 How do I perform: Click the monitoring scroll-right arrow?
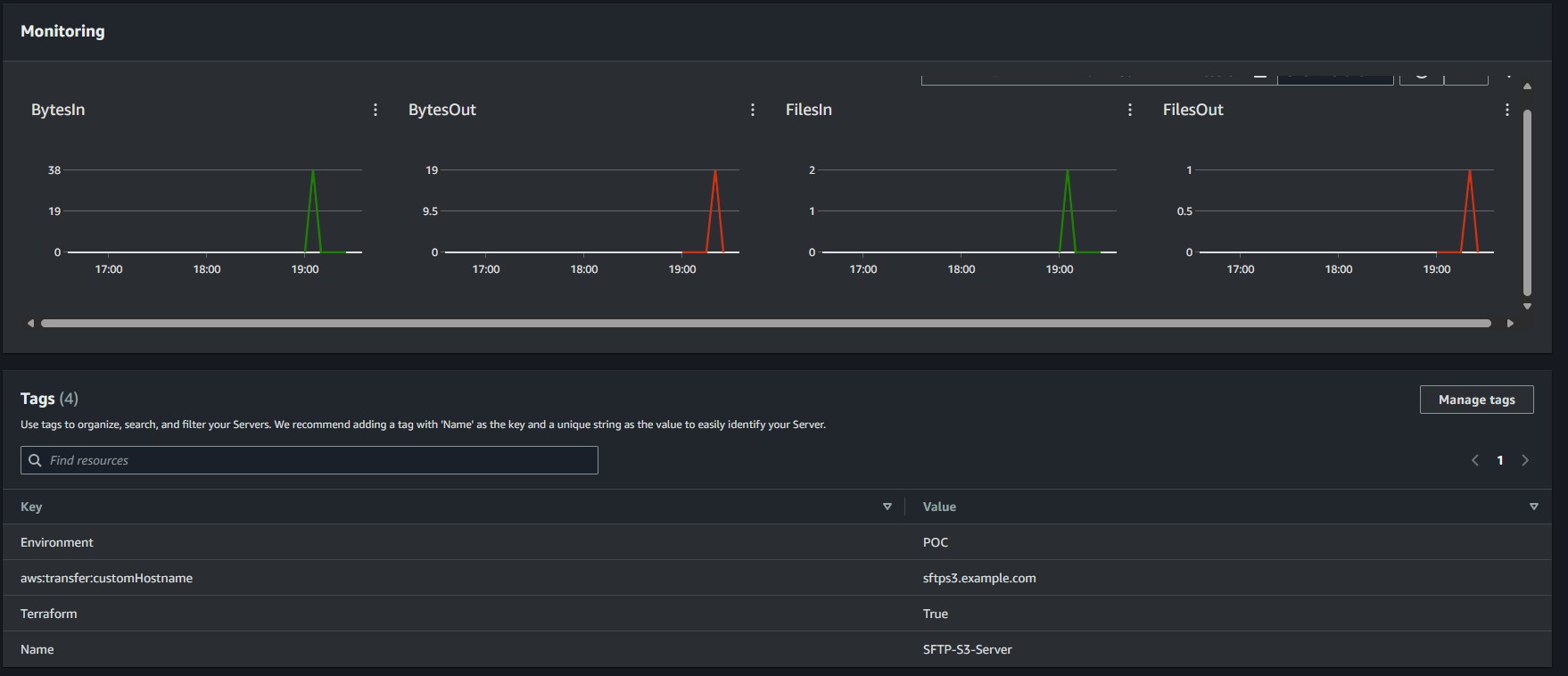click(1510, 323)
